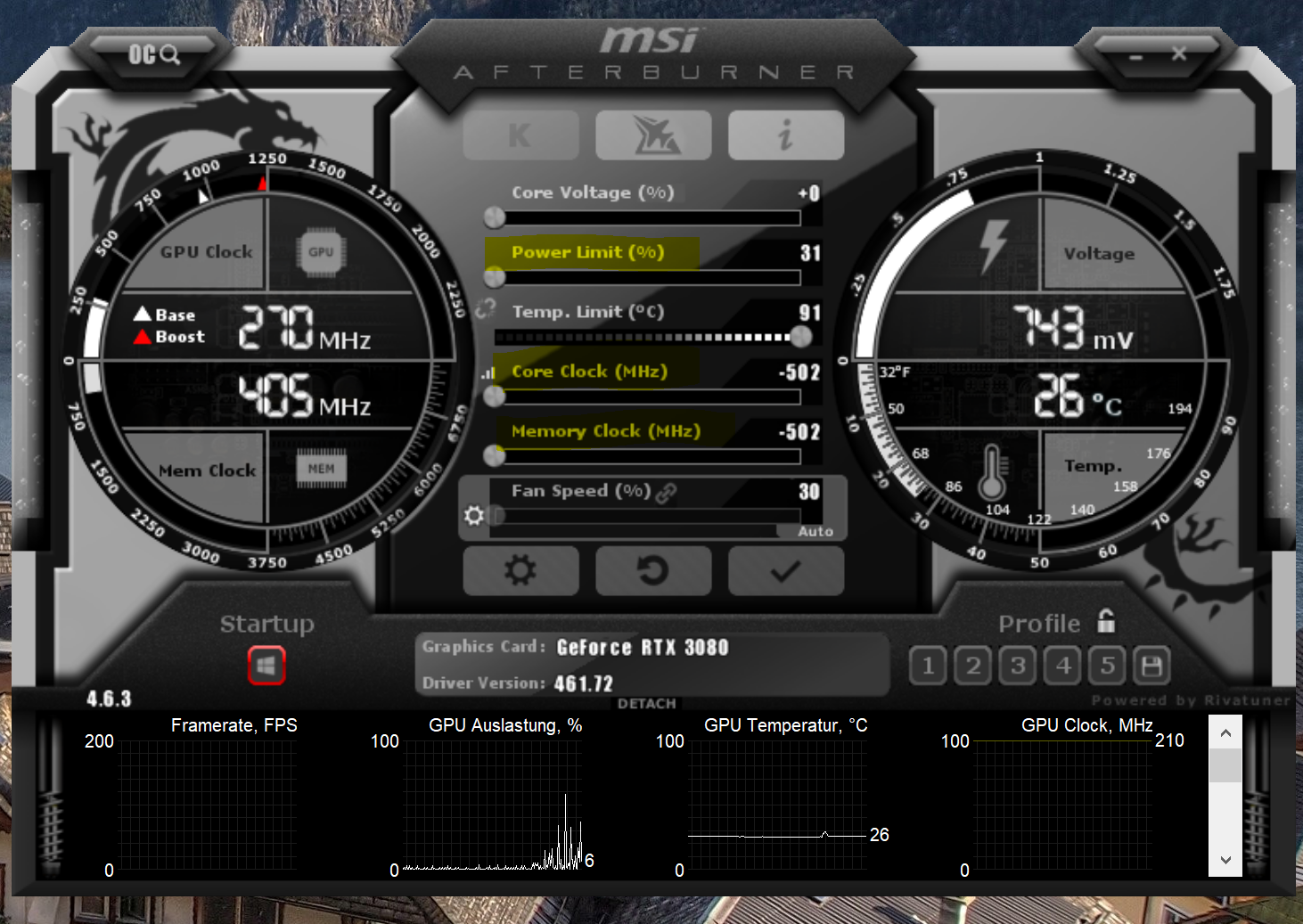Screen dimensions: 1303x924
Task: Open settings with the gear button
Action: pos(520,570)
